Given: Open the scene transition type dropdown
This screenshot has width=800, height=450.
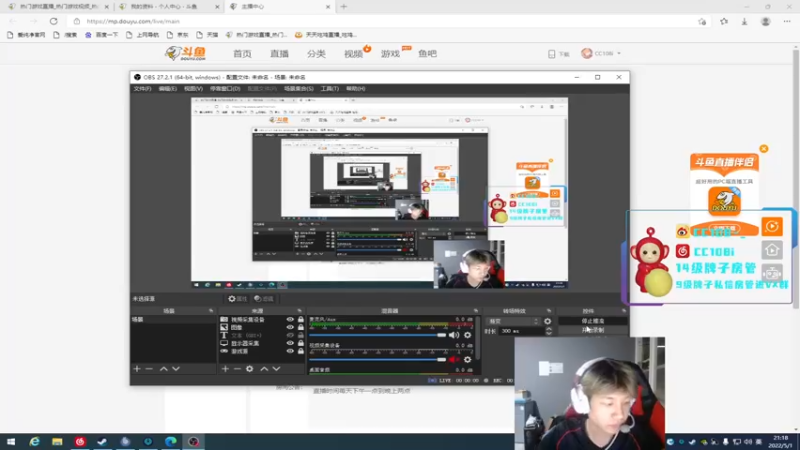Looking at the screenshot, I should pyautogui.click(x=512, y=321).
